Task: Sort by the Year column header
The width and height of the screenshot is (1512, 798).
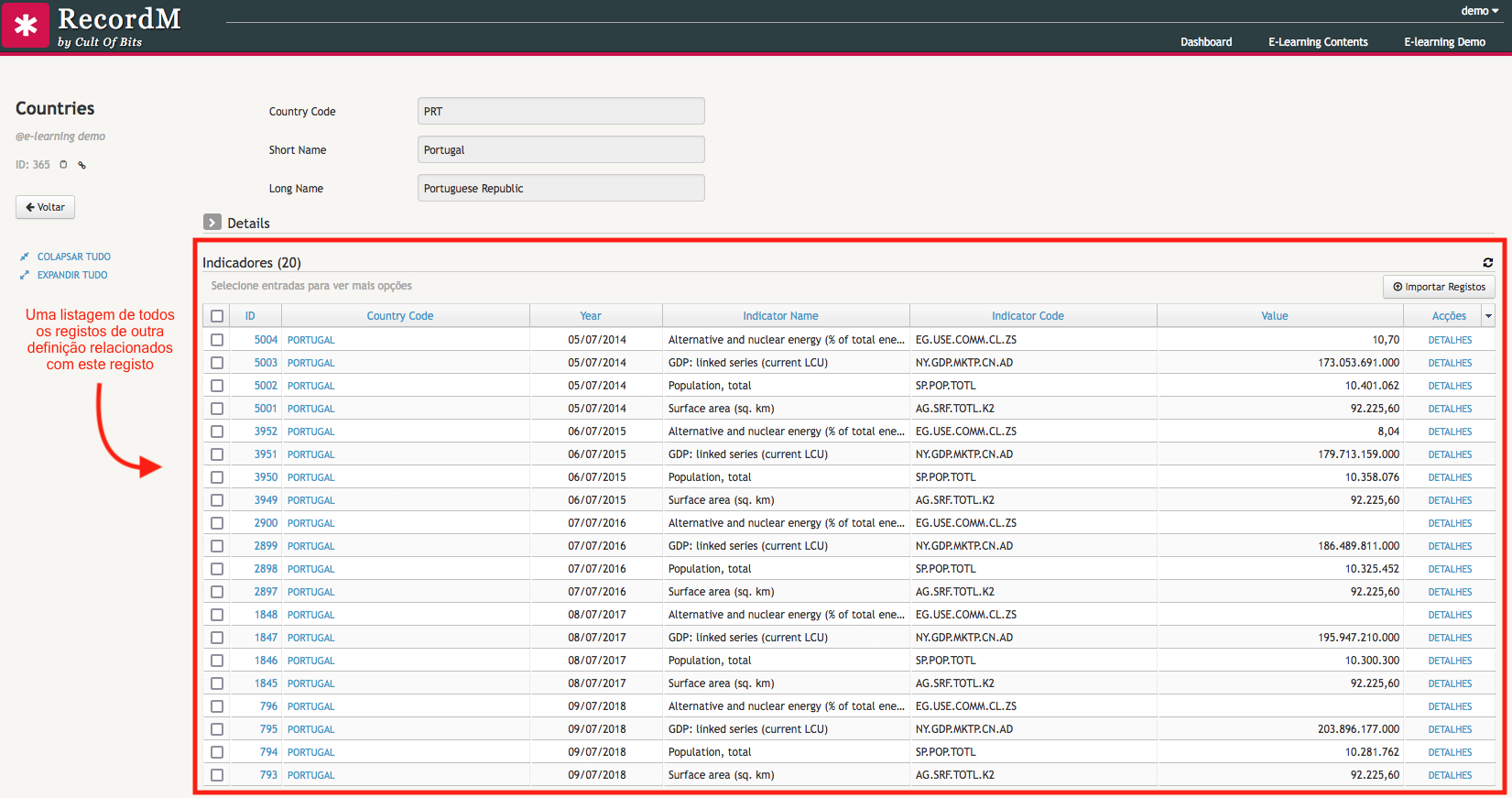Action: [x=591, y=316]
